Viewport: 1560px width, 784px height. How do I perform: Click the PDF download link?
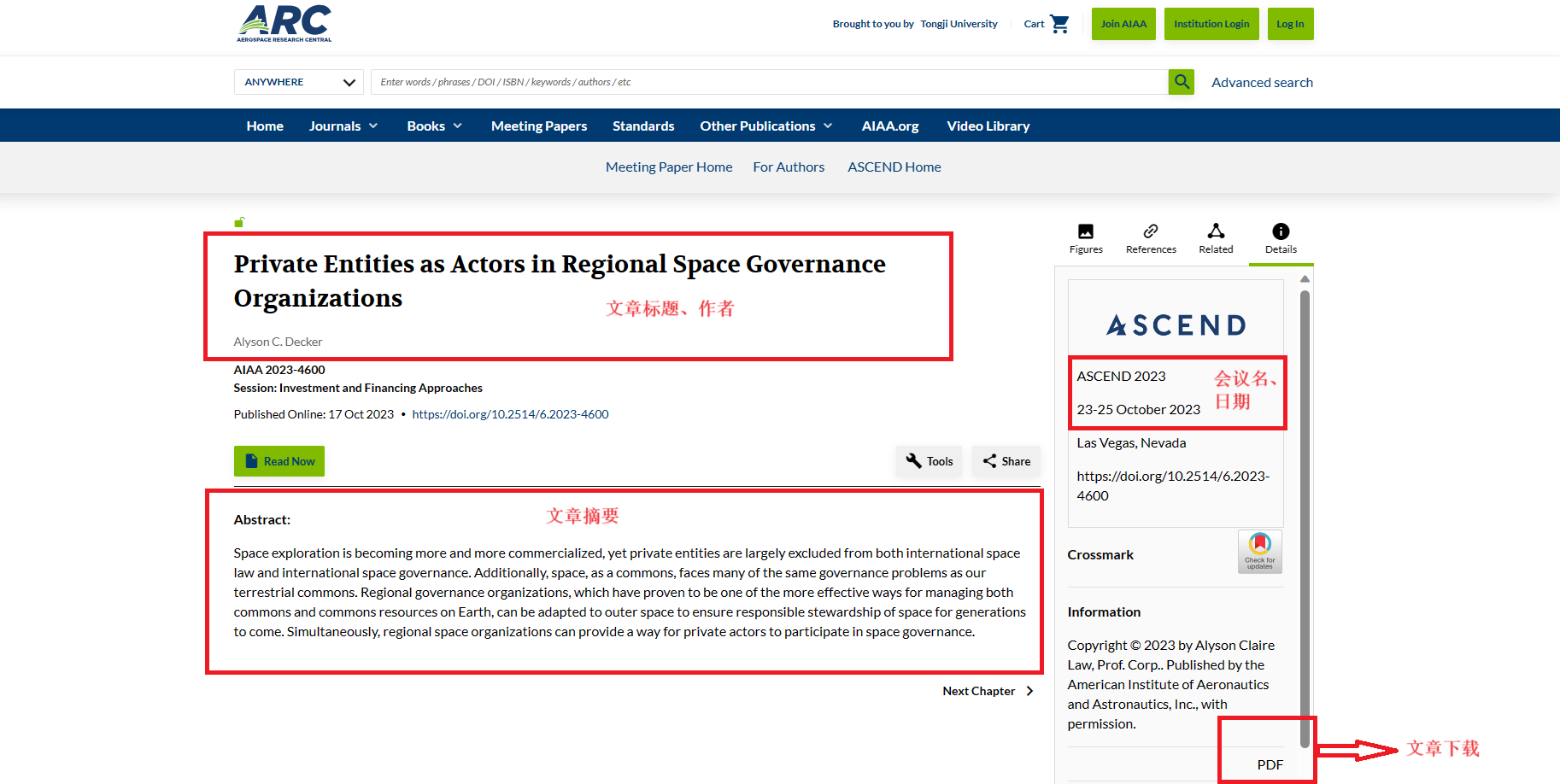click(x=1270, y=764)
